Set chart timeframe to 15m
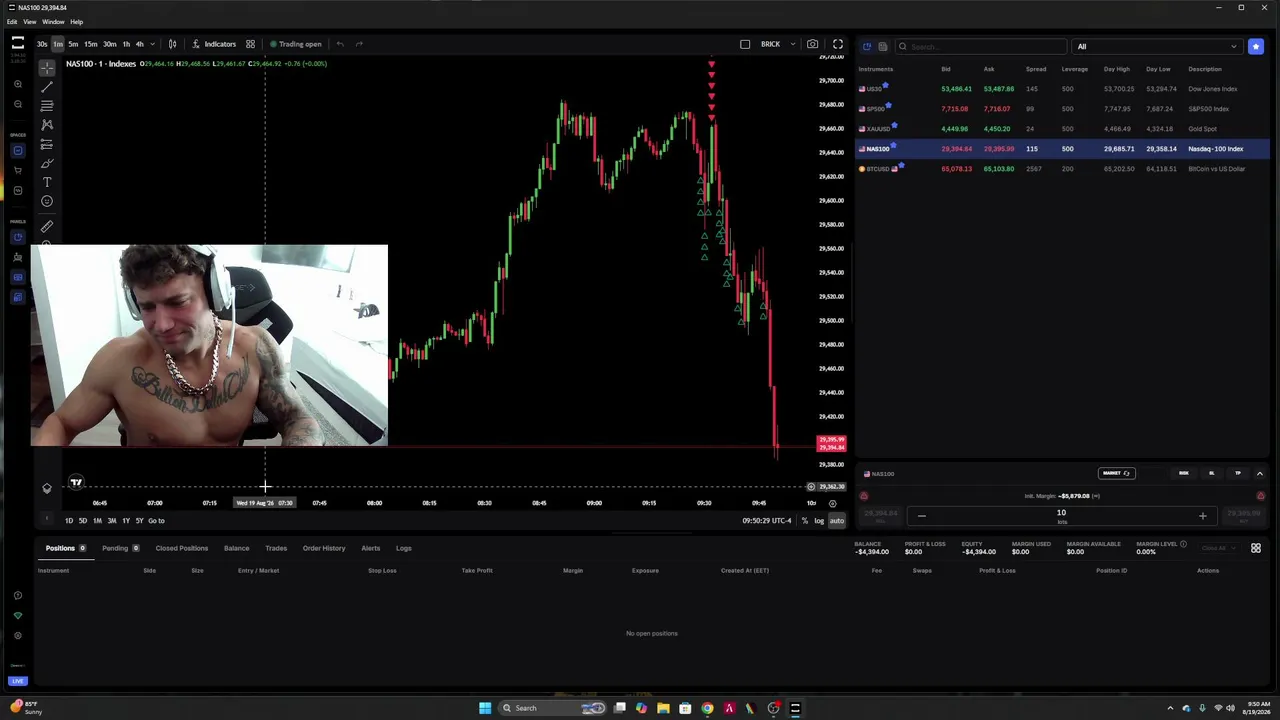Viewport: 1280px width, 720px height. pos(91,44)
